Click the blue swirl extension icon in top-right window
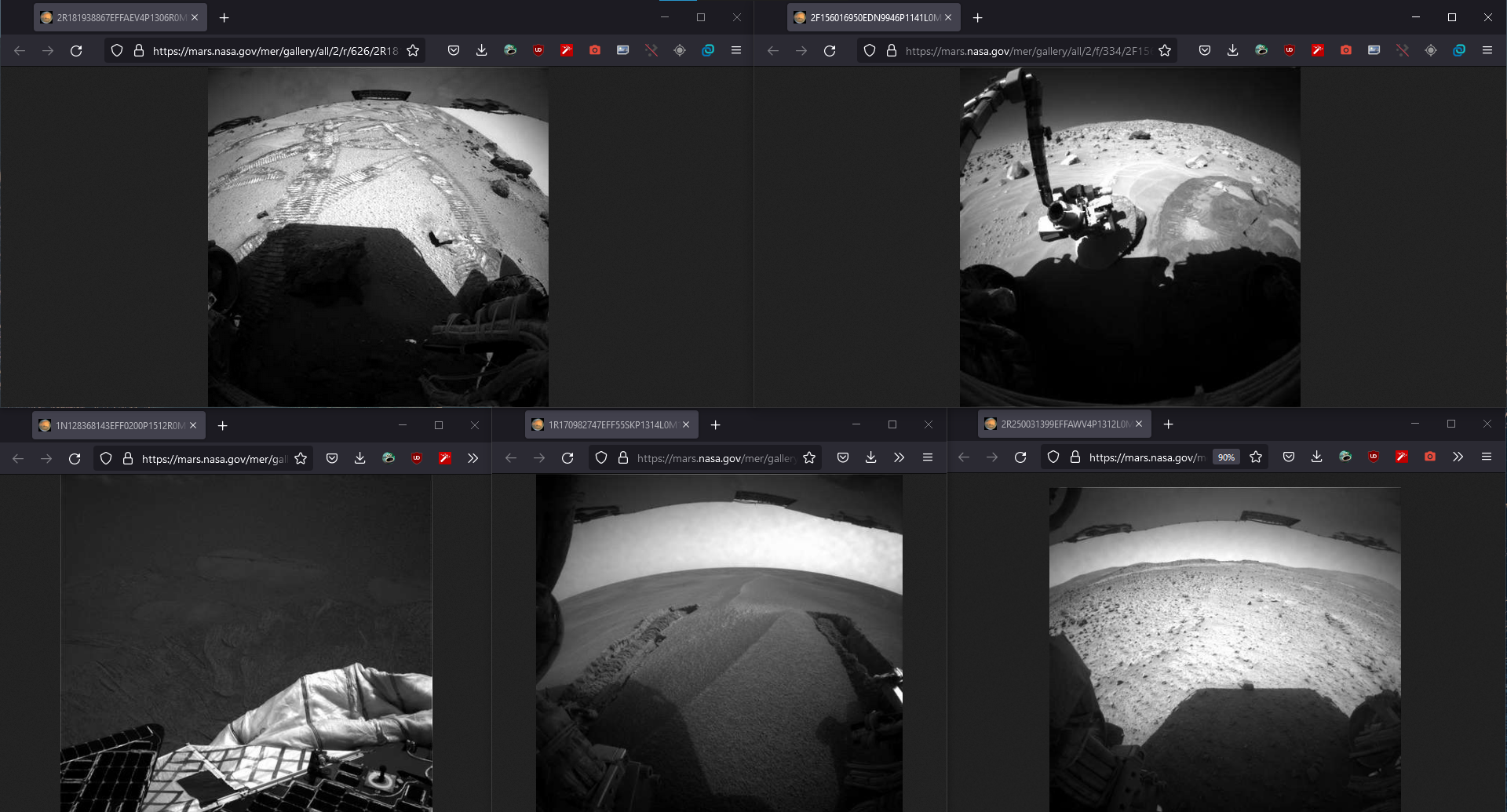 click(x=1459, y=50)
